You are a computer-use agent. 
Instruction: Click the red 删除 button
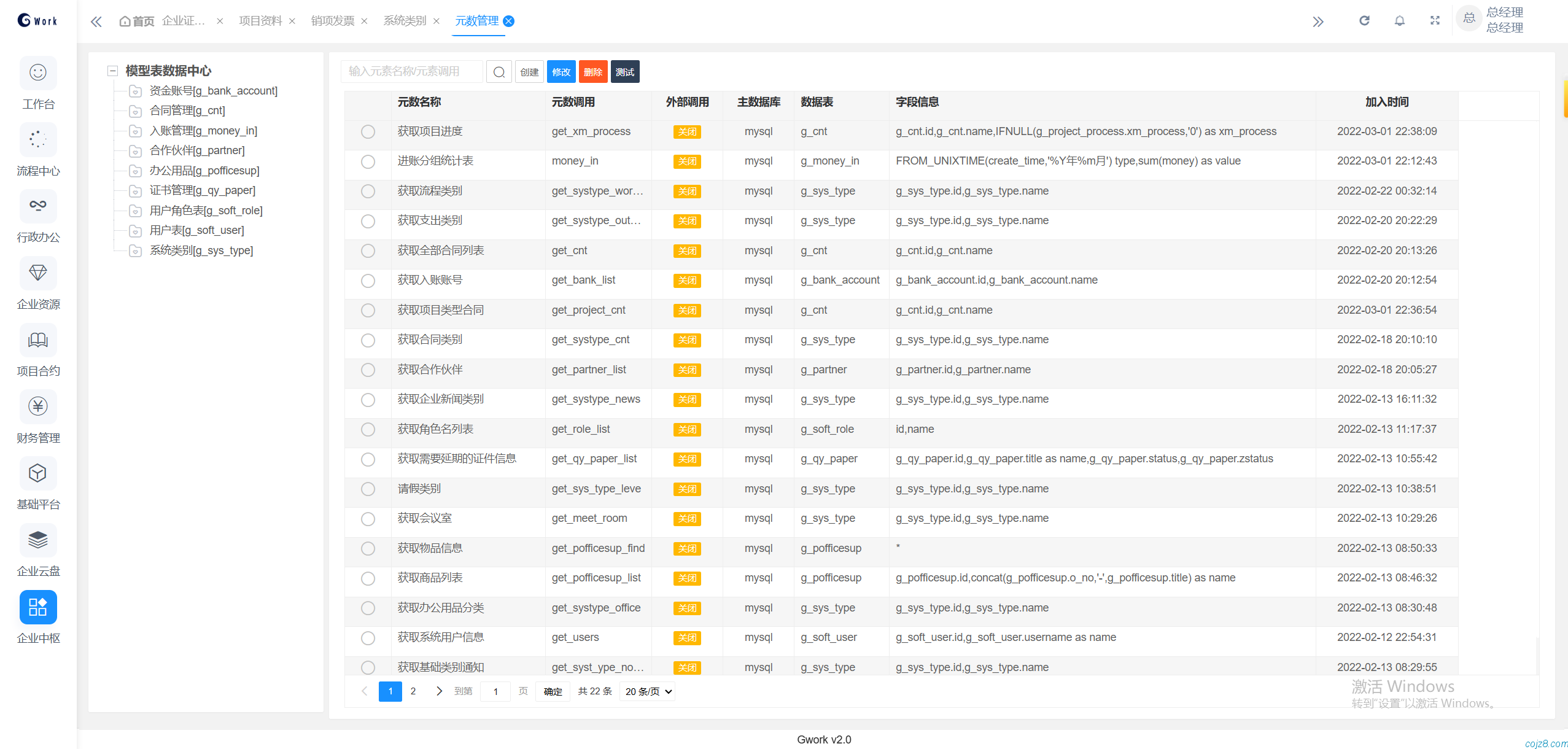tap(592, 72)
